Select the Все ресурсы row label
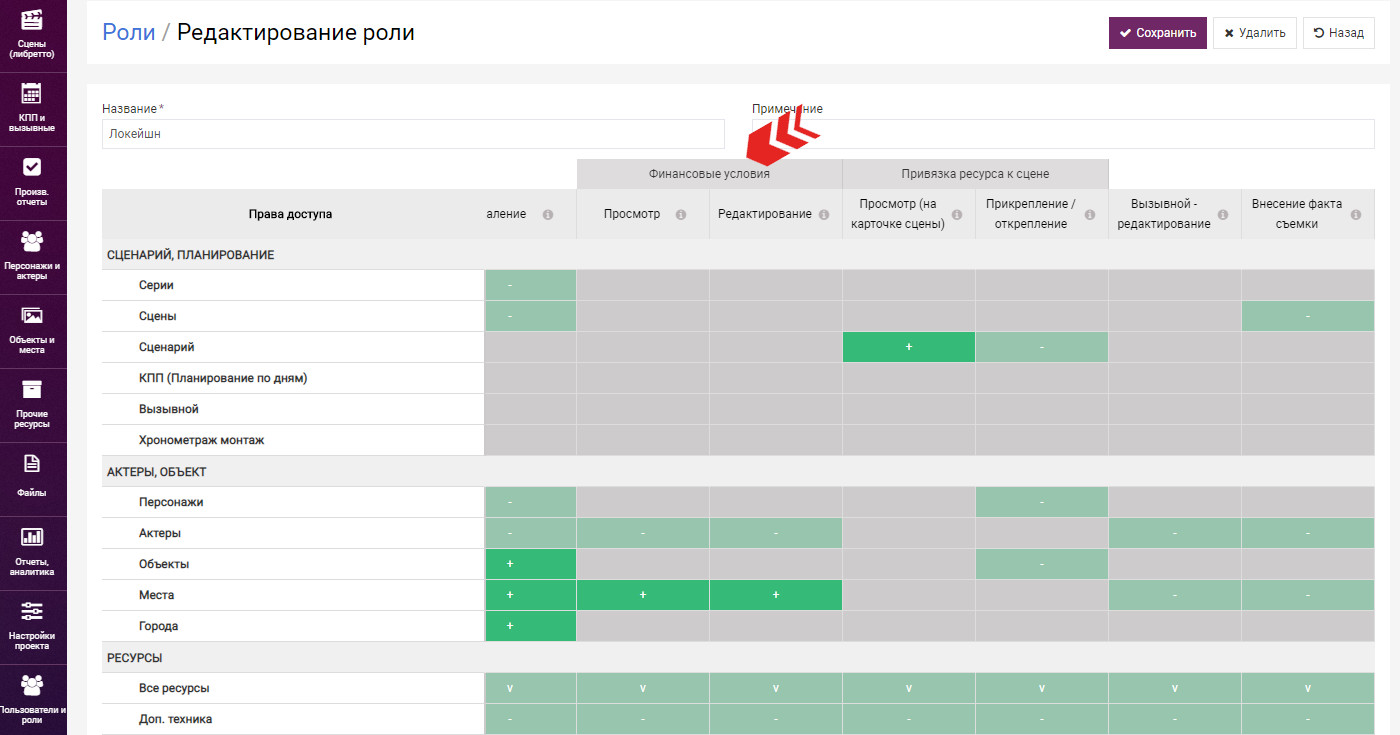This screenshot has width=1400, height=735. (174, 688)
